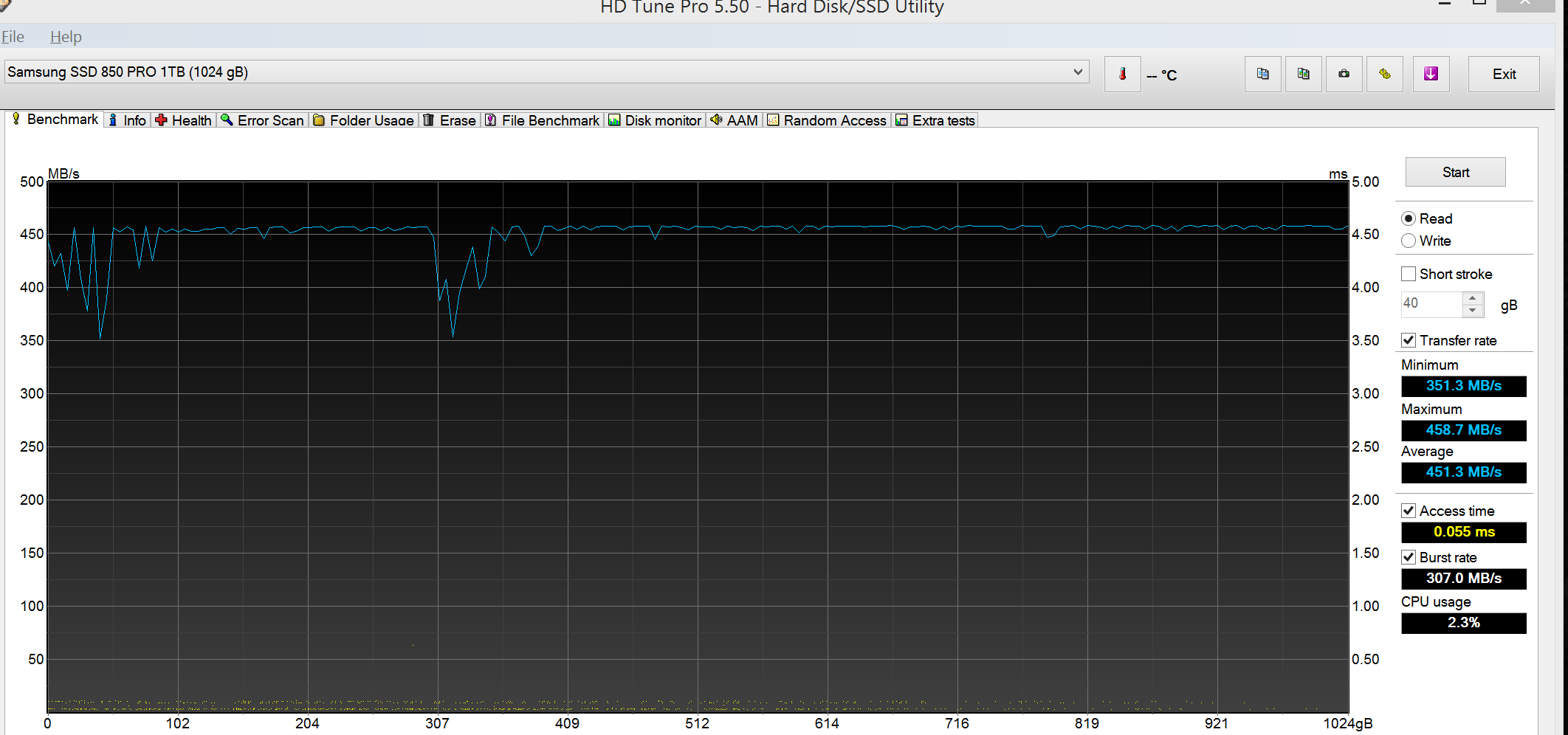Screen dimensions: 1568x735
Task: Copy benchmark info text to clipboard
Action: [x=1262, y=74]
